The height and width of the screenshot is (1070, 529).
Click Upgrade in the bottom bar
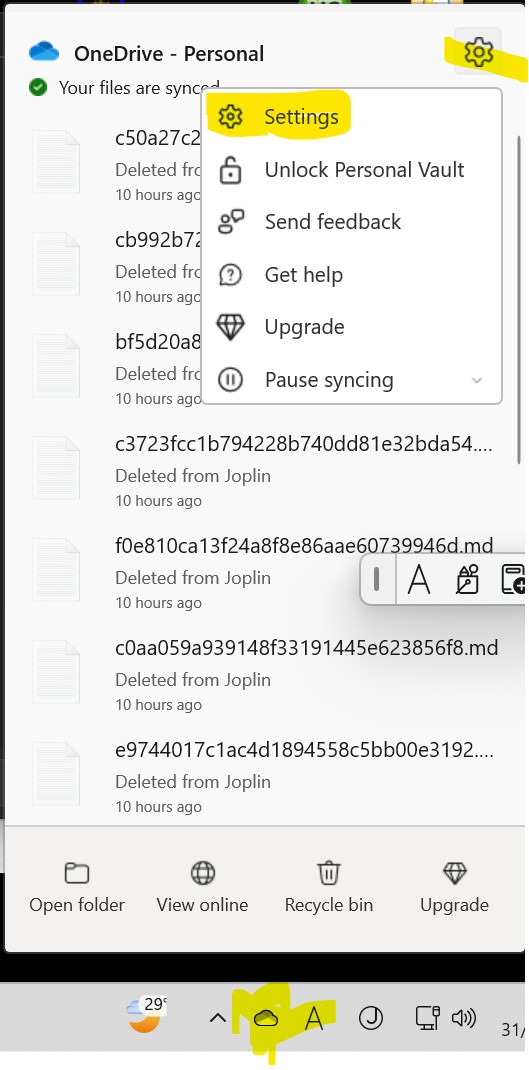[x=455, y=887]
